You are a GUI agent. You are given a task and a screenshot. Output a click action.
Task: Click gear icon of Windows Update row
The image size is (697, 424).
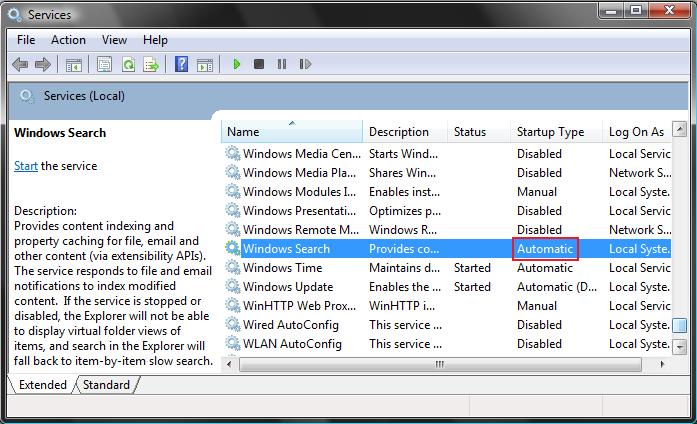[232, 287]
